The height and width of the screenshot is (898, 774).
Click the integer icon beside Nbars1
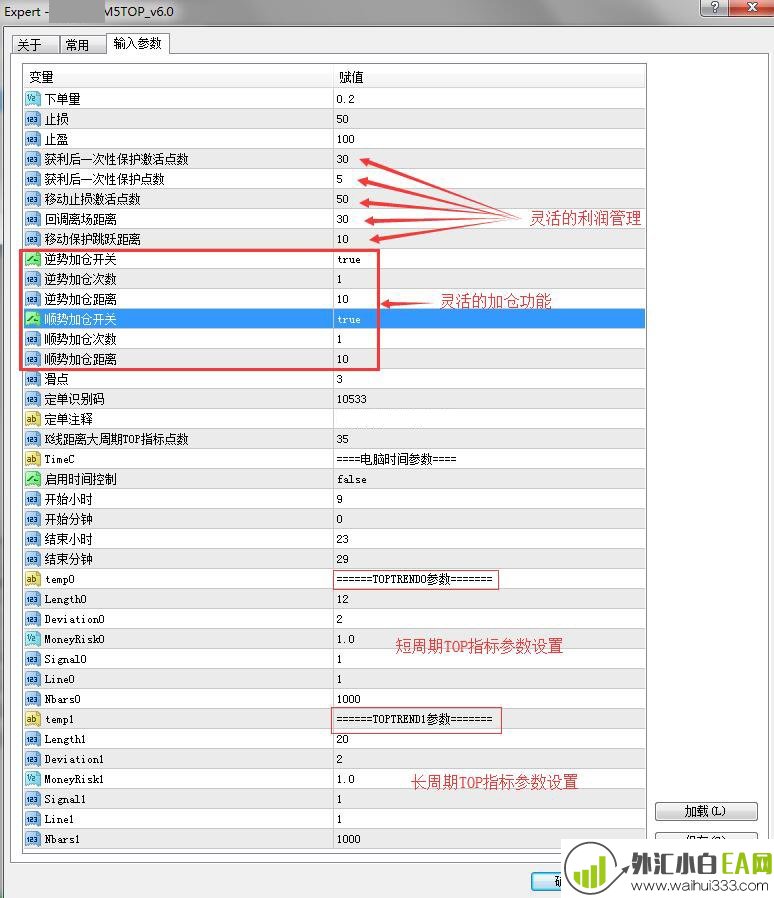click(33, 839)
